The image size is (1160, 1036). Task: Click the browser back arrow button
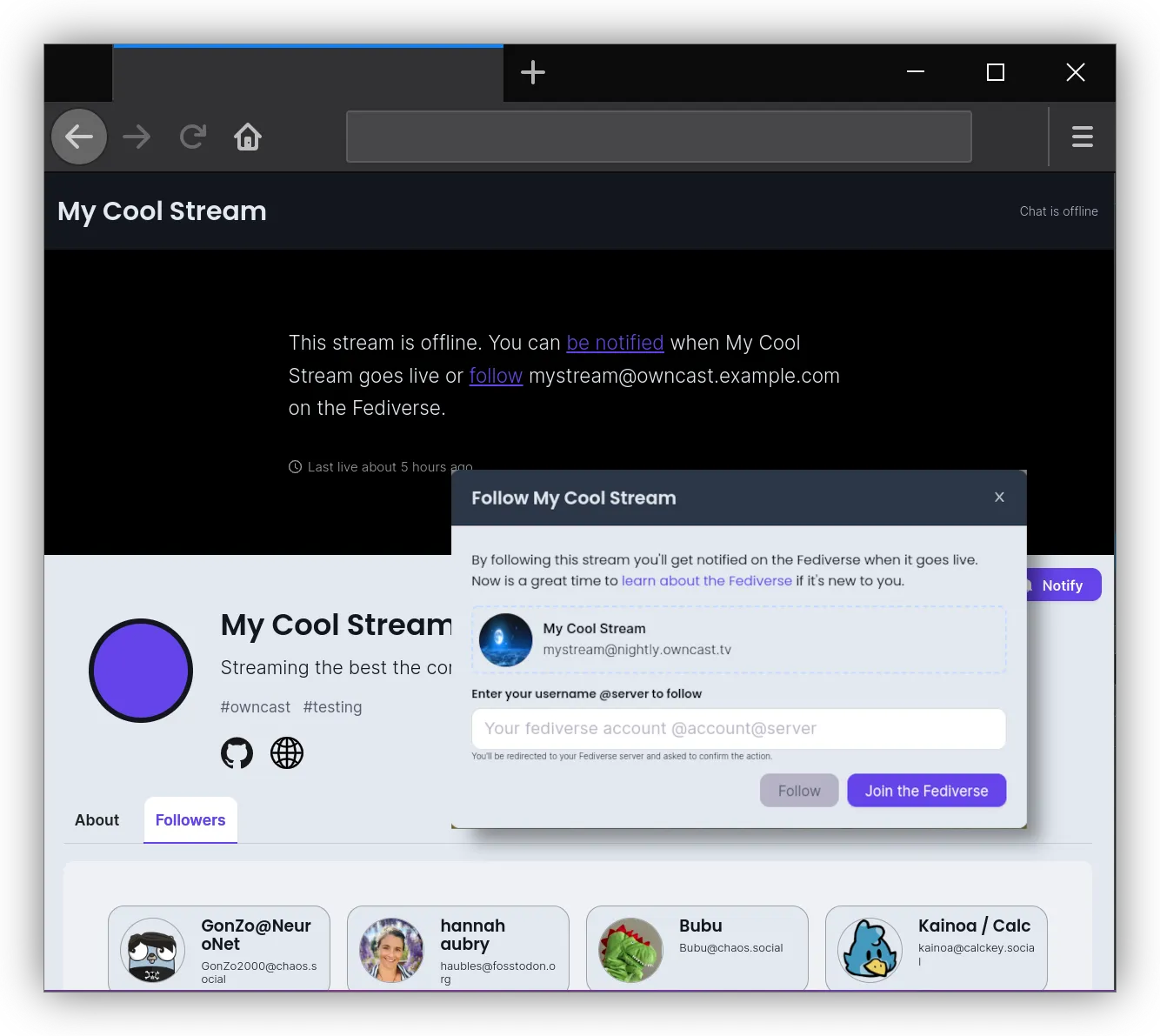79,137
